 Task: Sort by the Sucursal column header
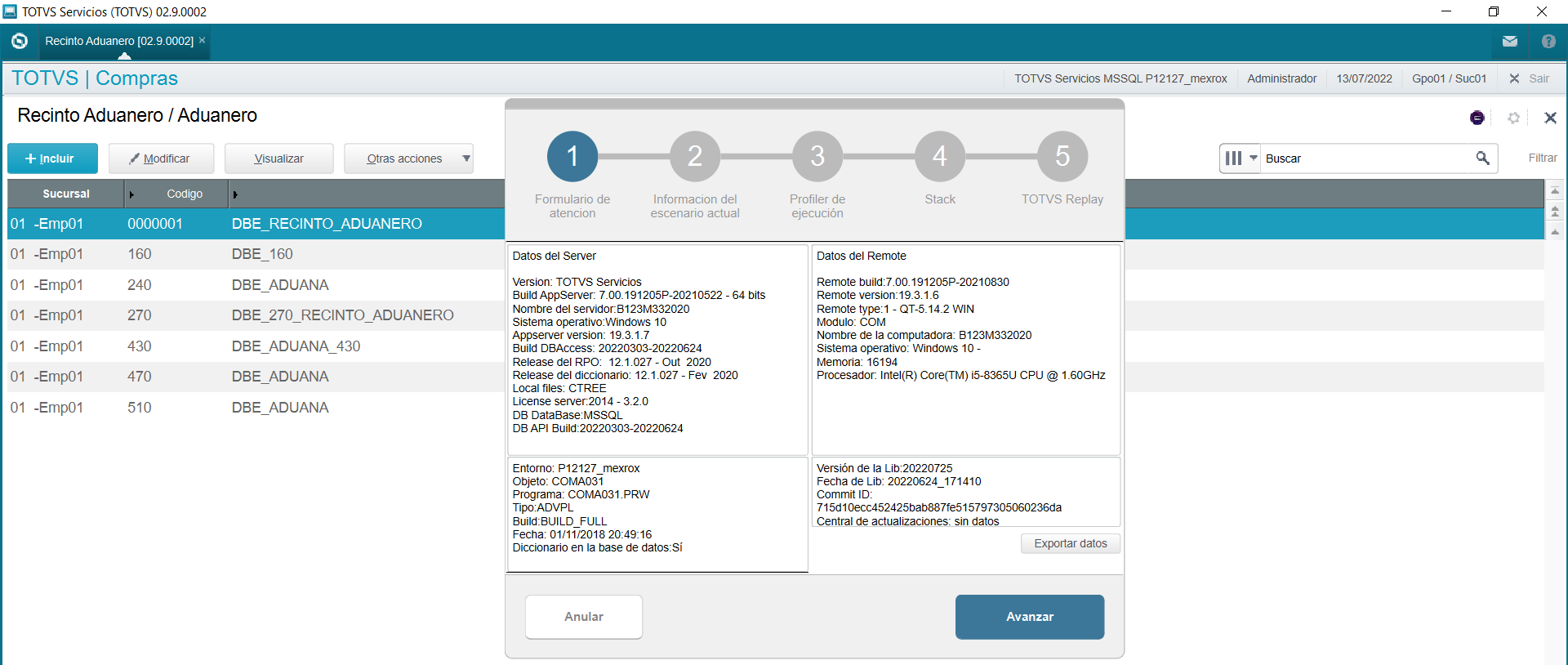(66, 194)
